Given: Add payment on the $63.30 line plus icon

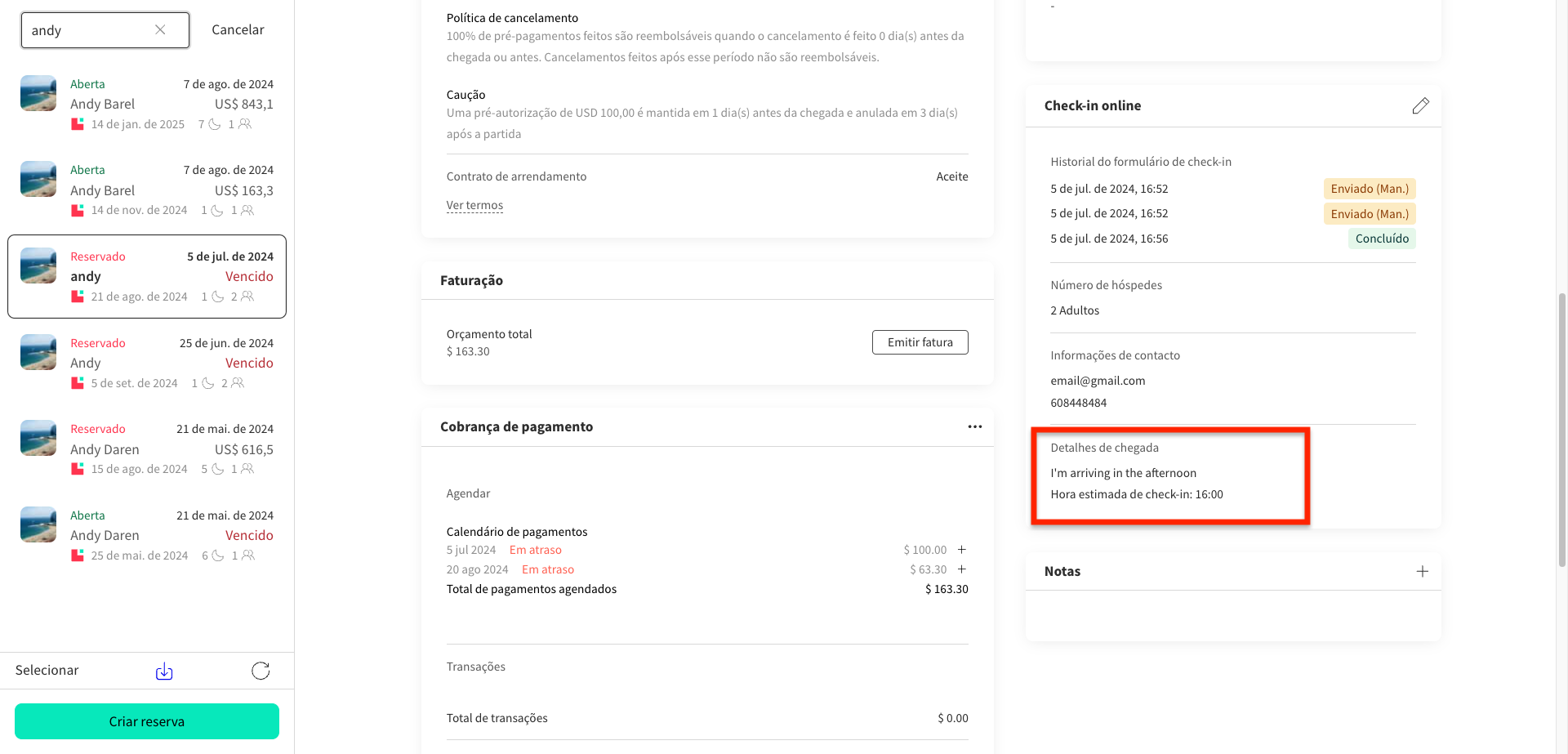Looking at the screenshot, I should (x=962, y=569).
